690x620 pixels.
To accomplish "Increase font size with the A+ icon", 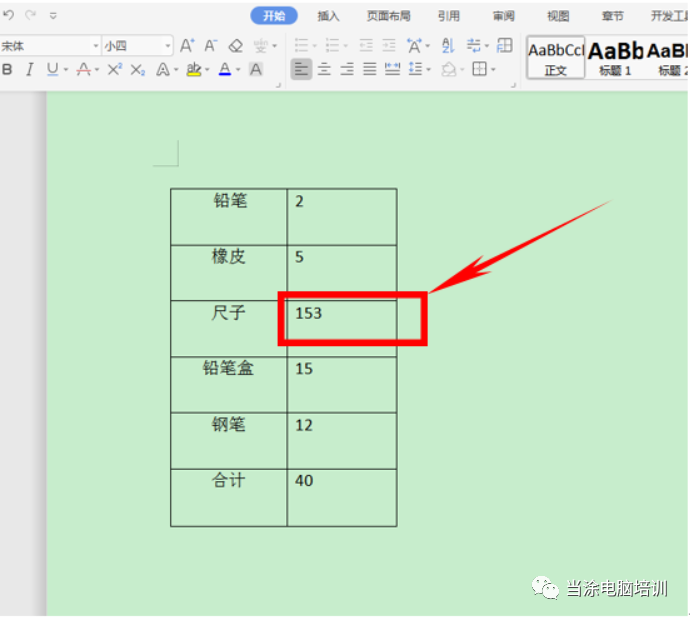I will (x=187, y=45).
